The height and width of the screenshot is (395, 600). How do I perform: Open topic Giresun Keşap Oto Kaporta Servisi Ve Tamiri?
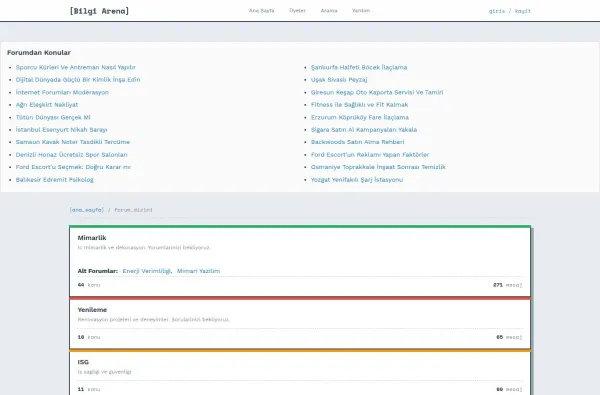pyautogui.click(x=377, y=92)
